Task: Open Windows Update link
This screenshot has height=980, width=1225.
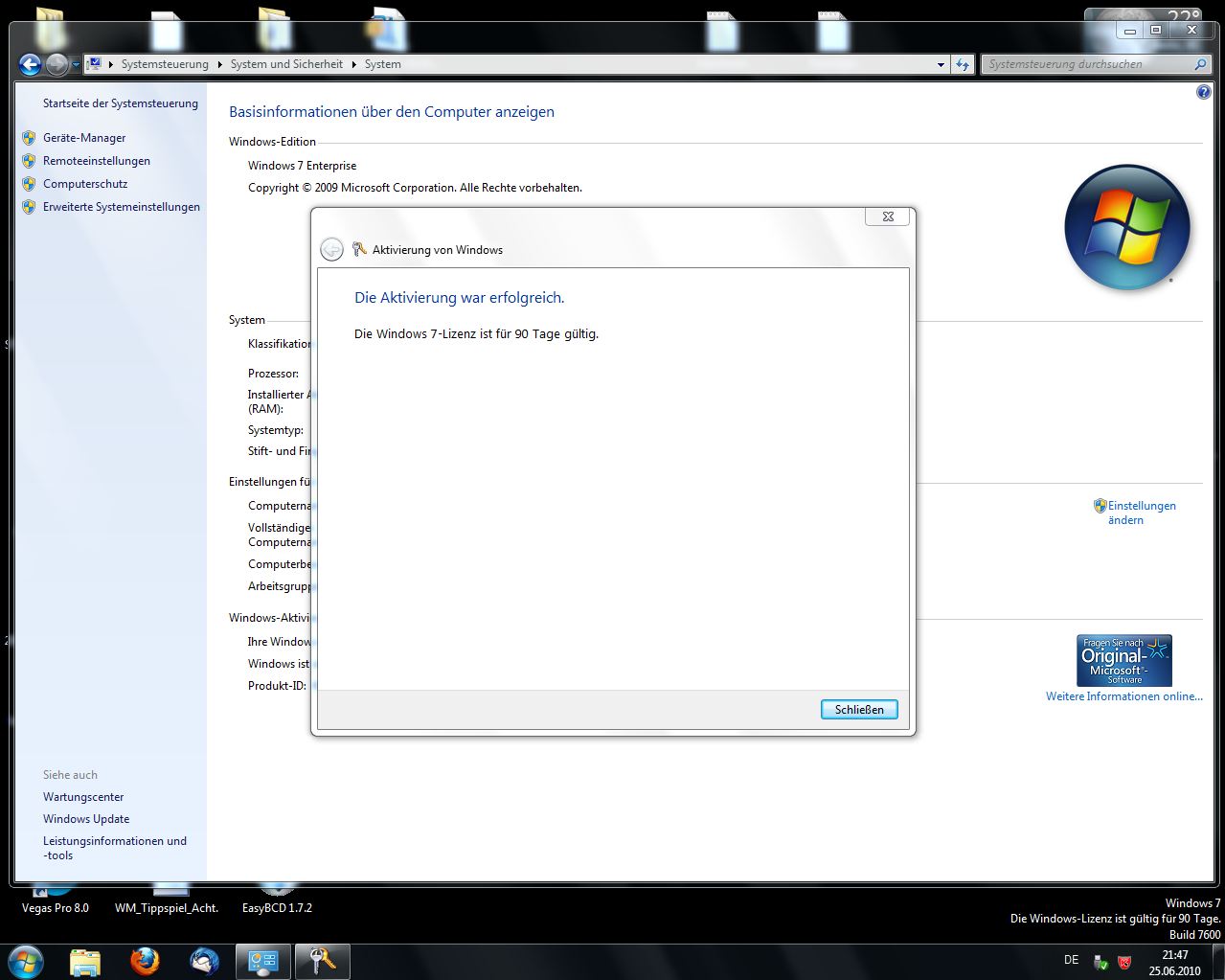Action: coord(86,819)
